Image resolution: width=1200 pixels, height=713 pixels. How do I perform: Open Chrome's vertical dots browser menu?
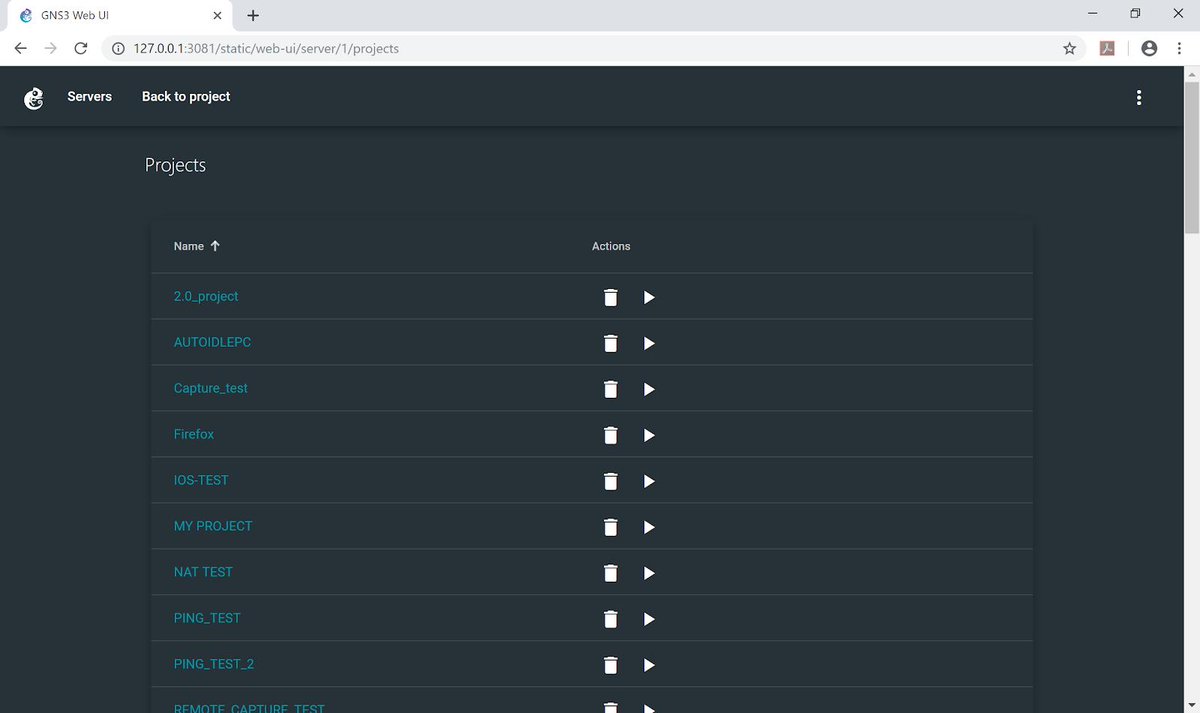pos(1179,47)
